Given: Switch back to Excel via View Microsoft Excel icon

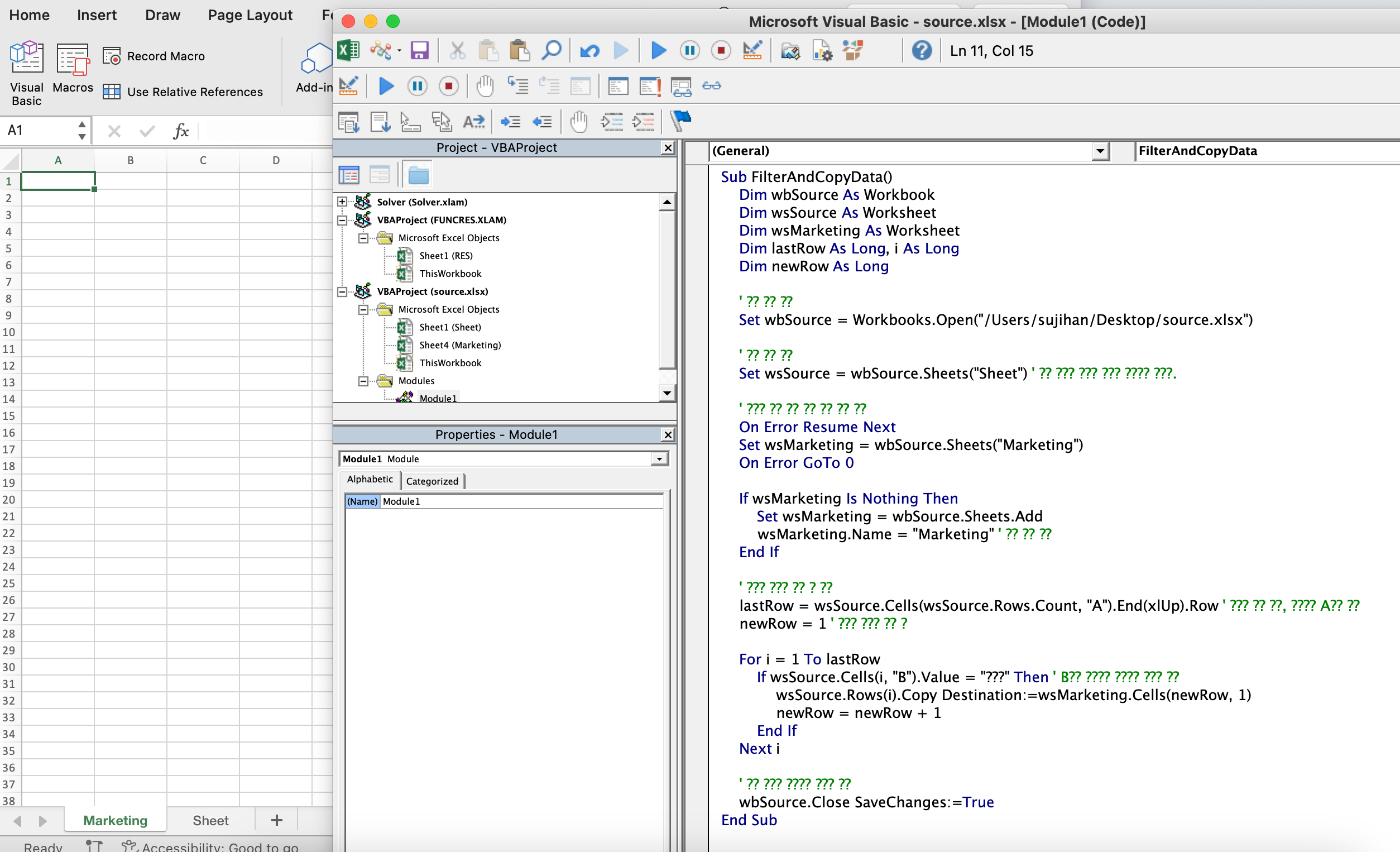Looking at the screenshot, I should (348, 51).
